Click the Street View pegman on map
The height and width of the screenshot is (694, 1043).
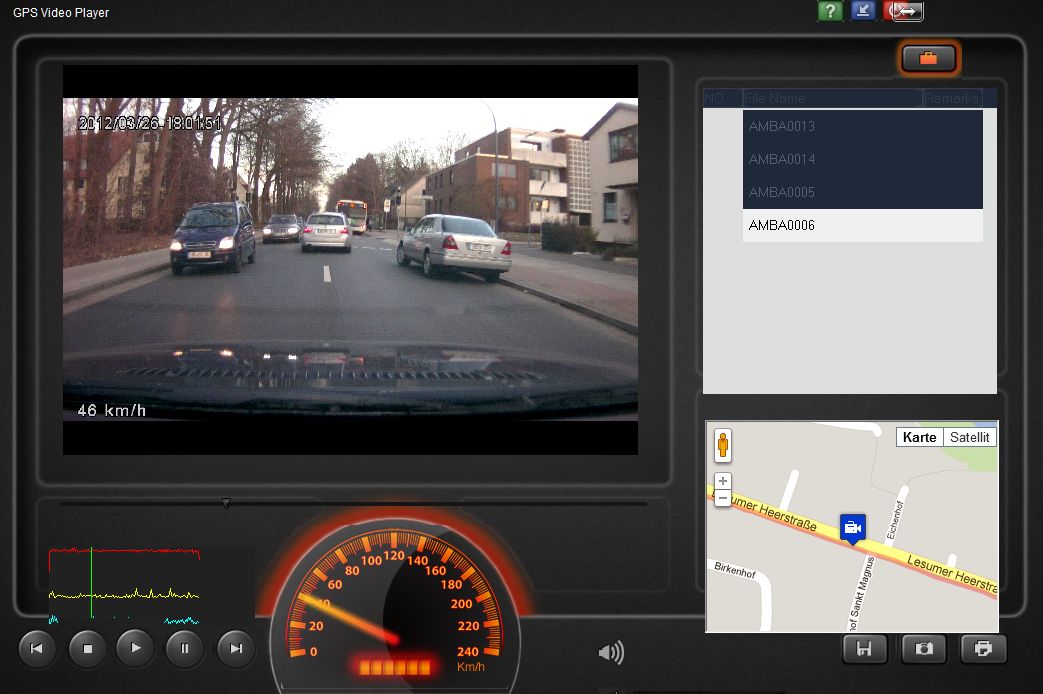pos(723,445)
